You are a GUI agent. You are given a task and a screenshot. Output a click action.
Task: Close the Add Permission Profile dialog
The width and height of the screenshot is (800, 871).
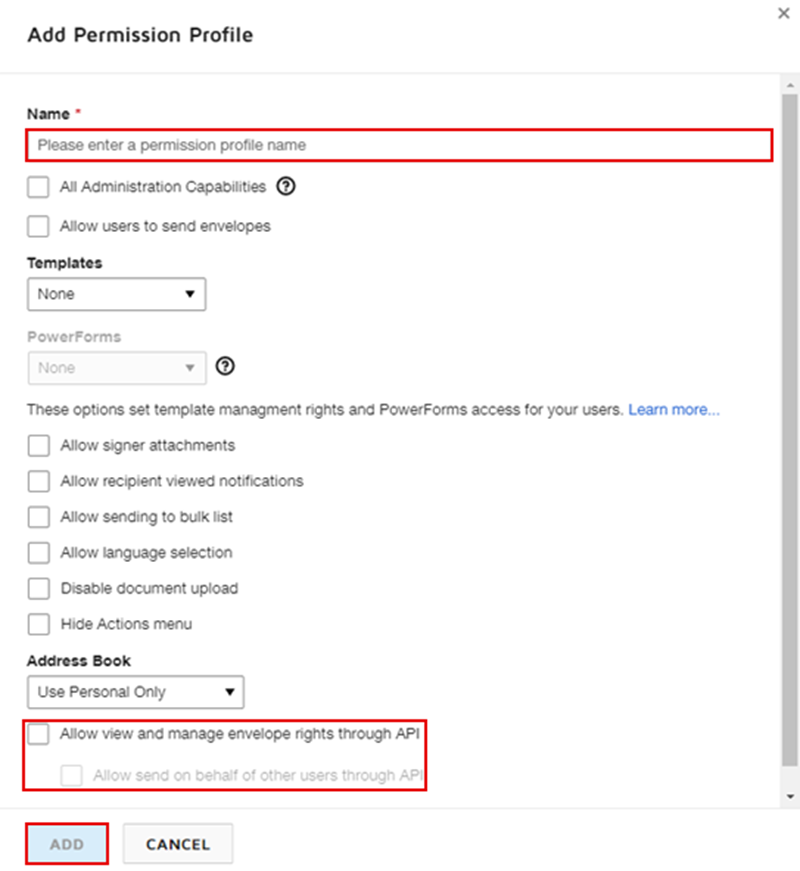coord(782,13)
